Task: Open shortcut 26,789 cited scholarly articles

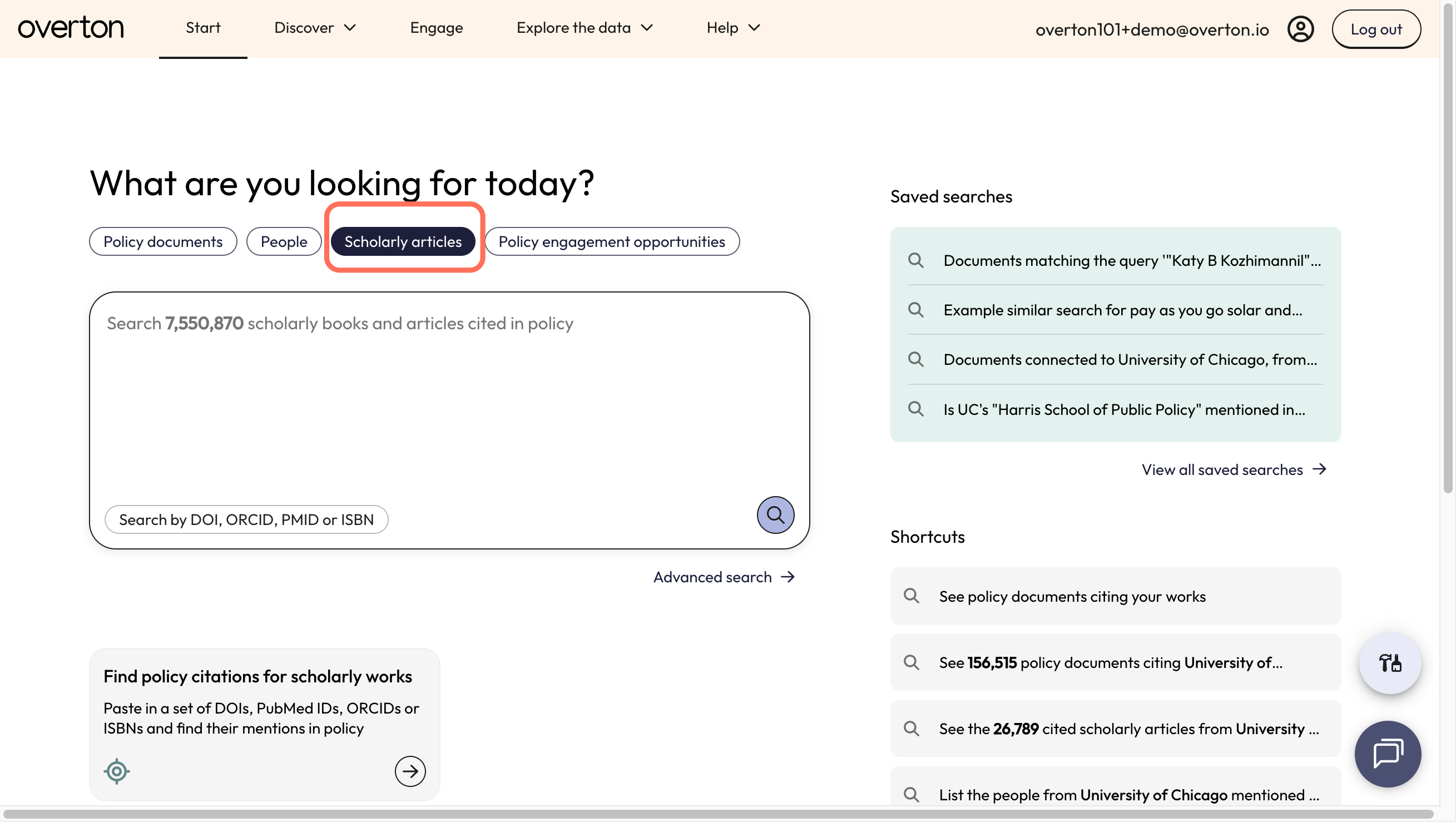Action: click(x=1115, y=728)
